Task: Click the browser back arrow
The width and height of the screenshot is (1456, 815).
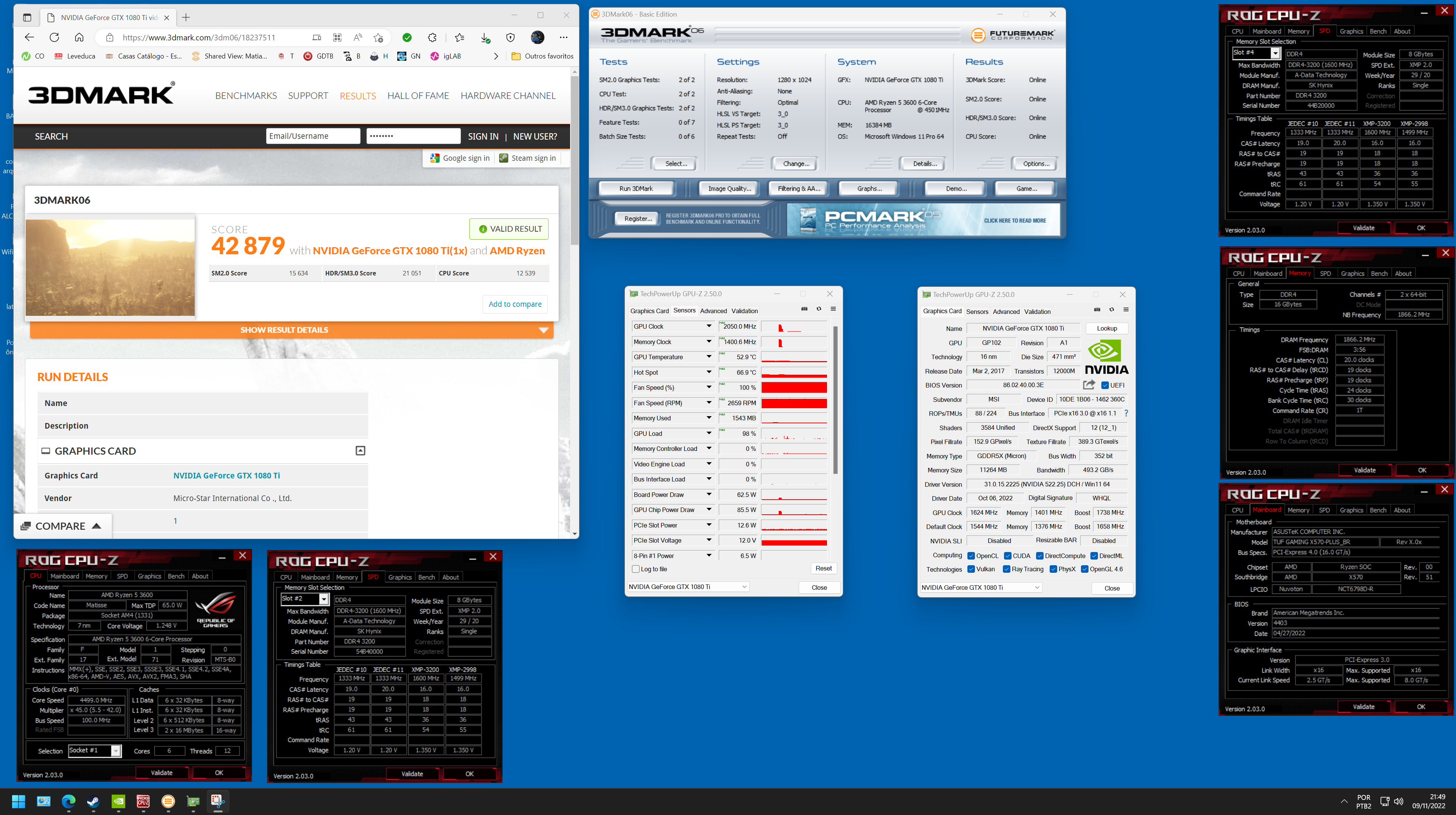Action: 29,37
